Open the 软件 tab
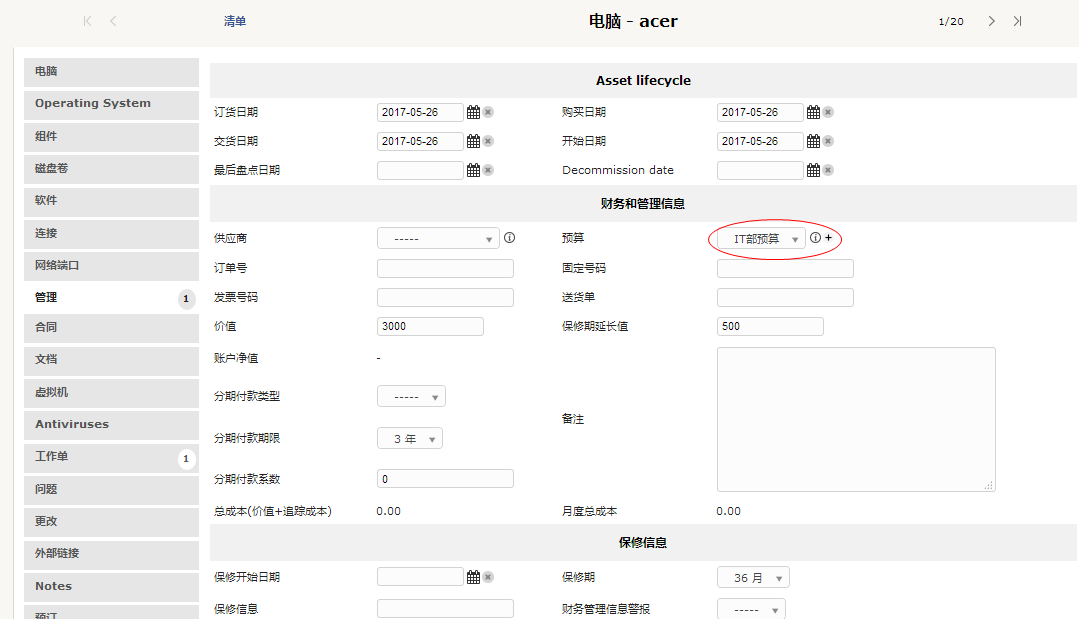This screenshot has width=1079, height=619. [x=111, y=201]
